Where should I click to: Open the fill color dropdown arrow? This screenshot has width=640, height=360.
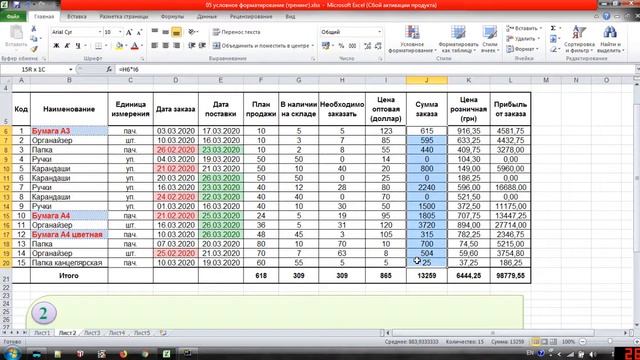pyautogui.click(x=126, y=46)
